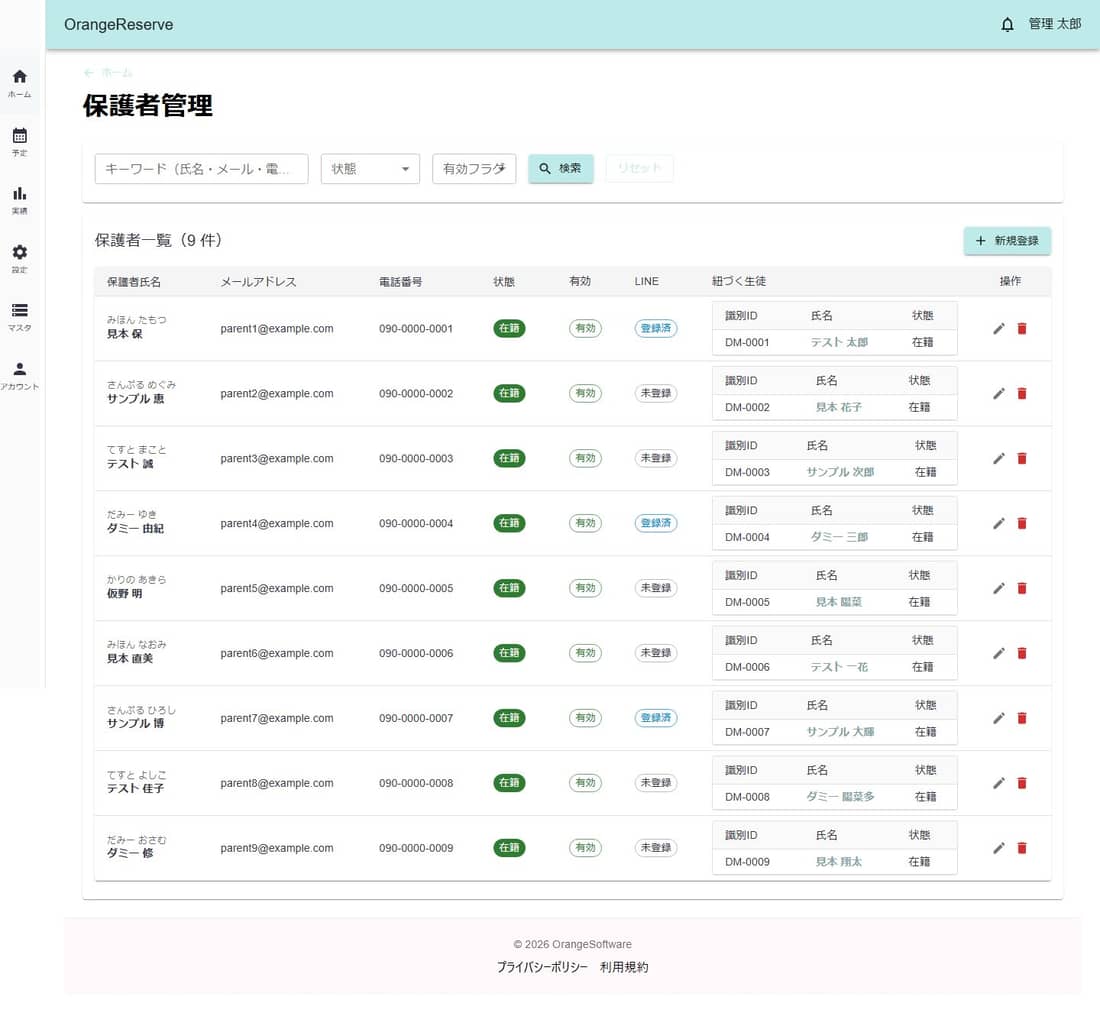Edit parent5@example.com row with pencil icon
1100x1013 pixels.
(999, 588)
